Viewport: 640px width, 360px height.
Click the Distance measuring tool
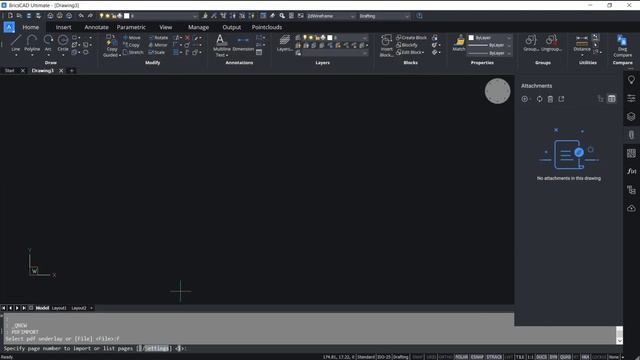(x=582, y=43)
